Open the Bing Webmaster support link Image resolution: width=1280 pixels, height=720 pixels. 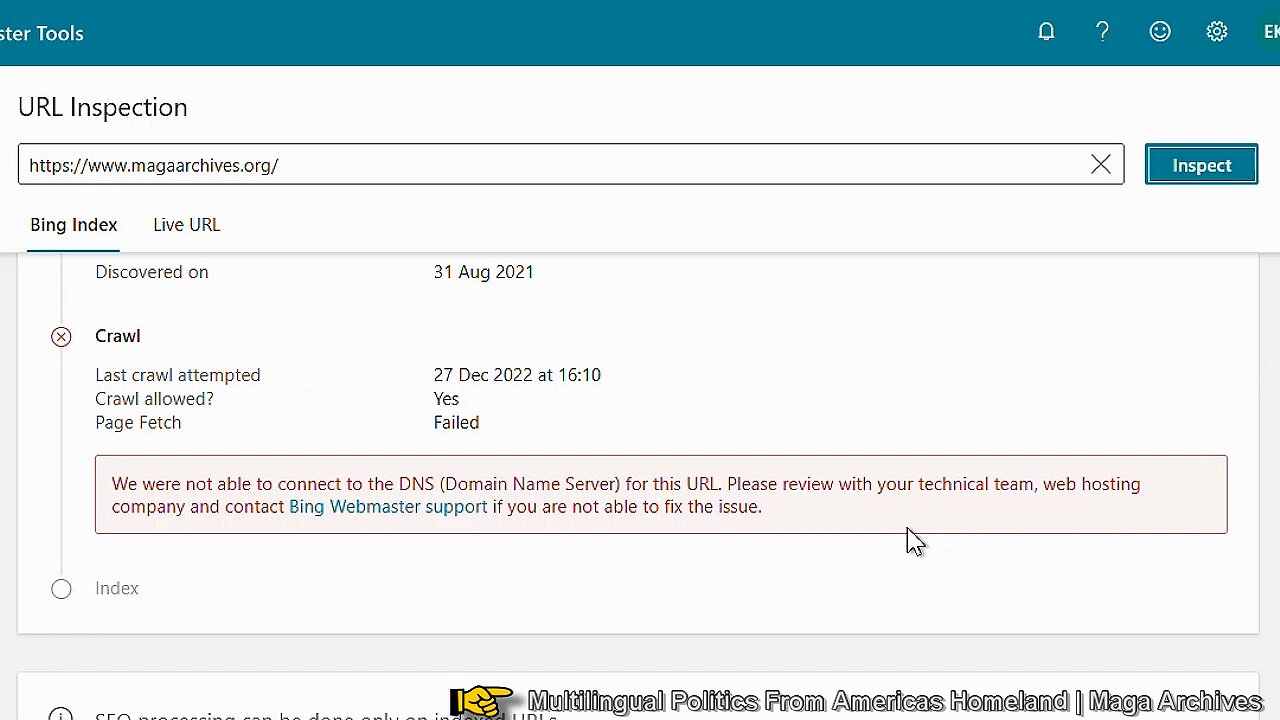pos(388,507)
